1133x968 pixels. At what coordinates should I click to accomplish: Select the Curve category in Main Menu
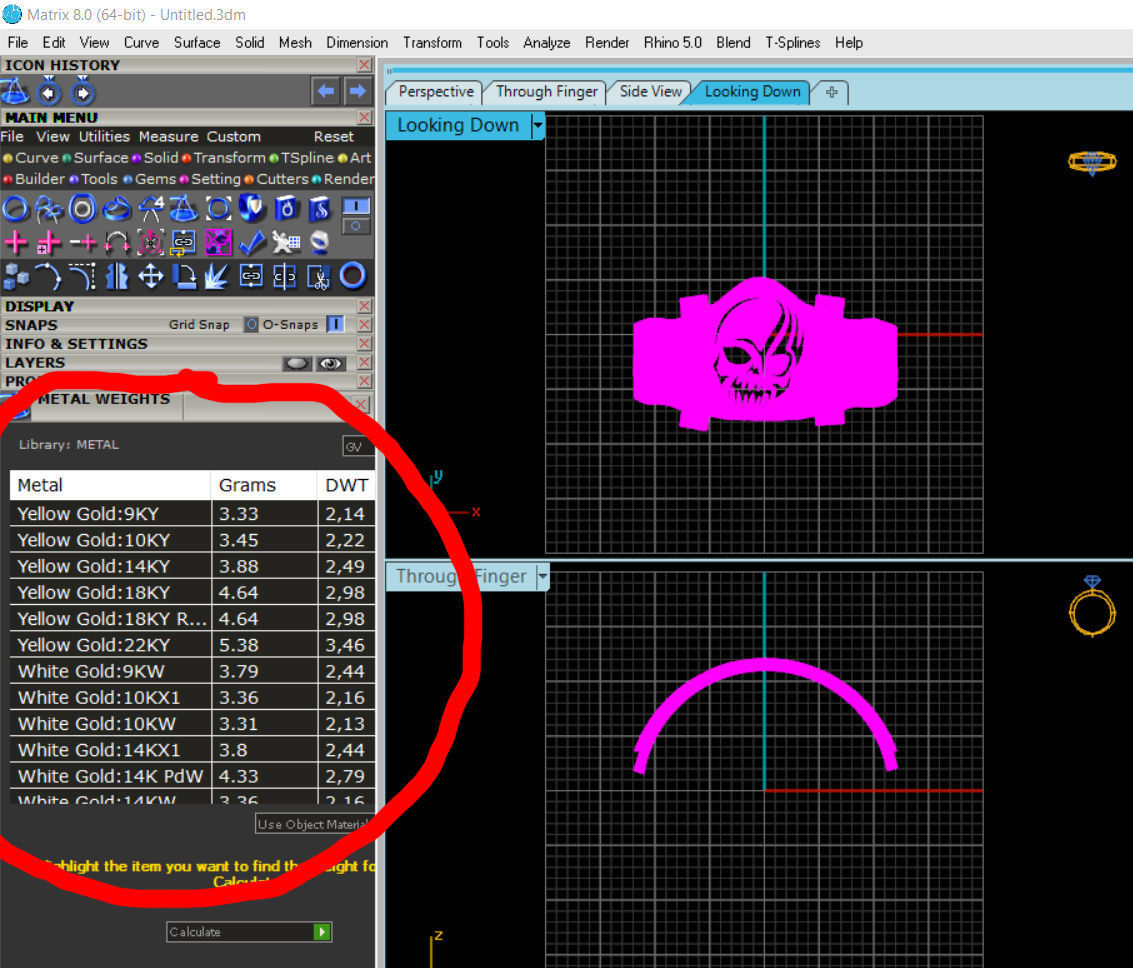coord(30,157)
